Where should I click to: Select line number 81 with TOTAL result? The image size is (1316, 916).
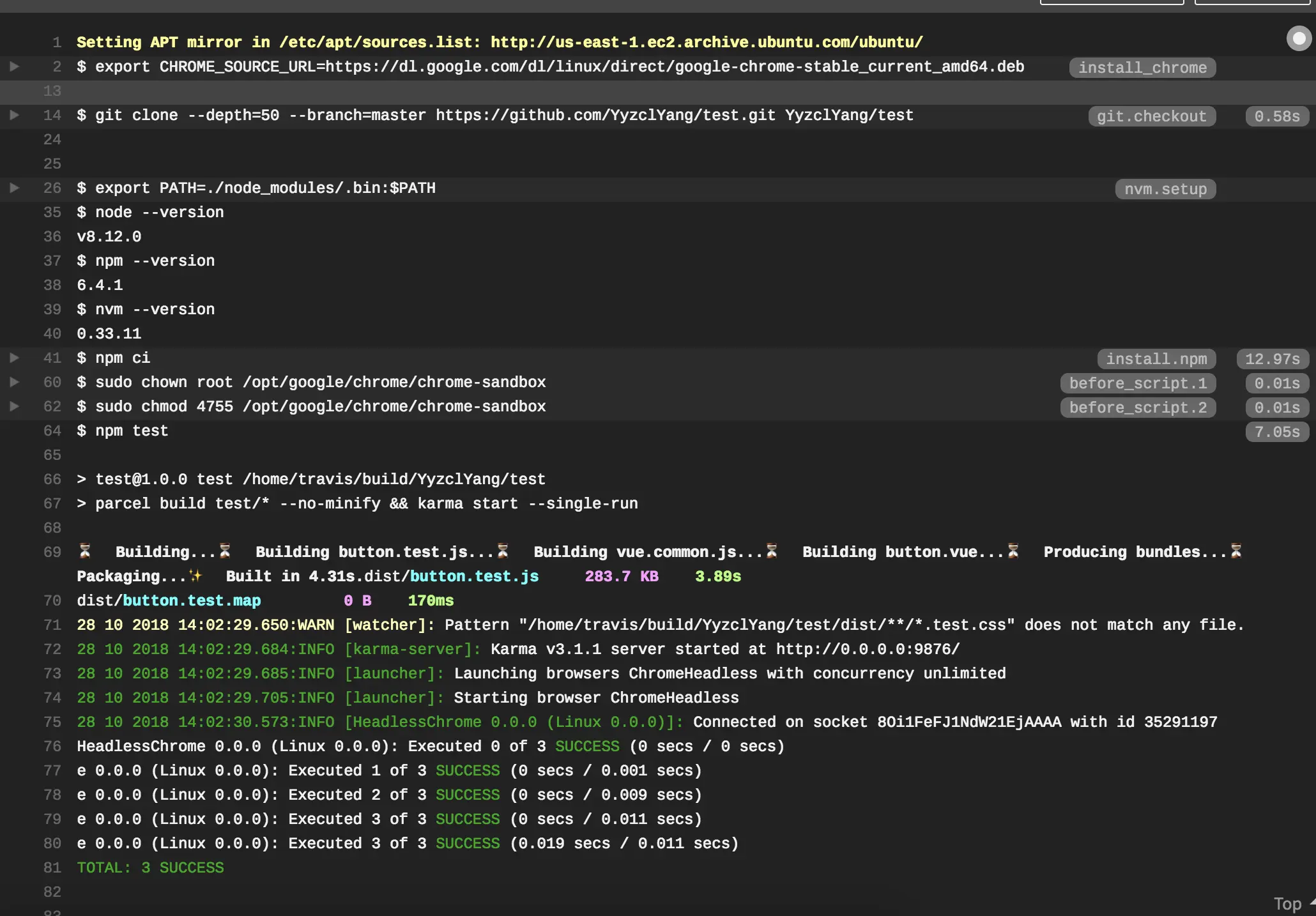pos(52,868)
